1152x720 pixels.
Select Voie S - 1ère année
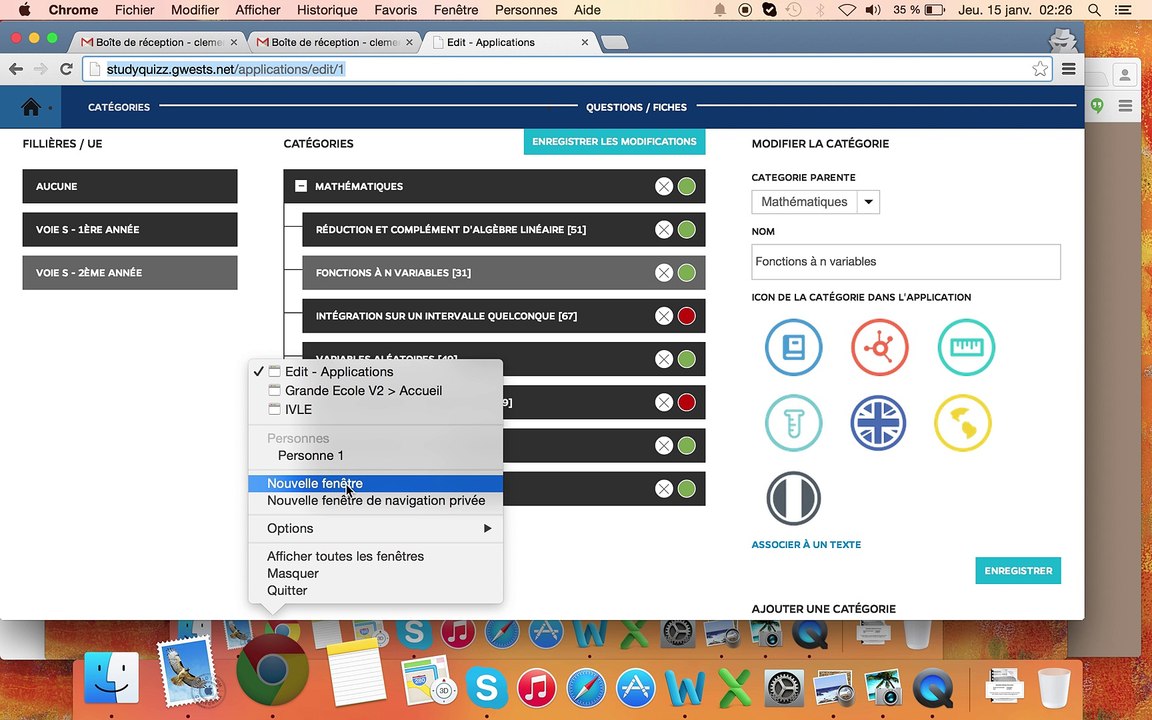pos(130,229)
